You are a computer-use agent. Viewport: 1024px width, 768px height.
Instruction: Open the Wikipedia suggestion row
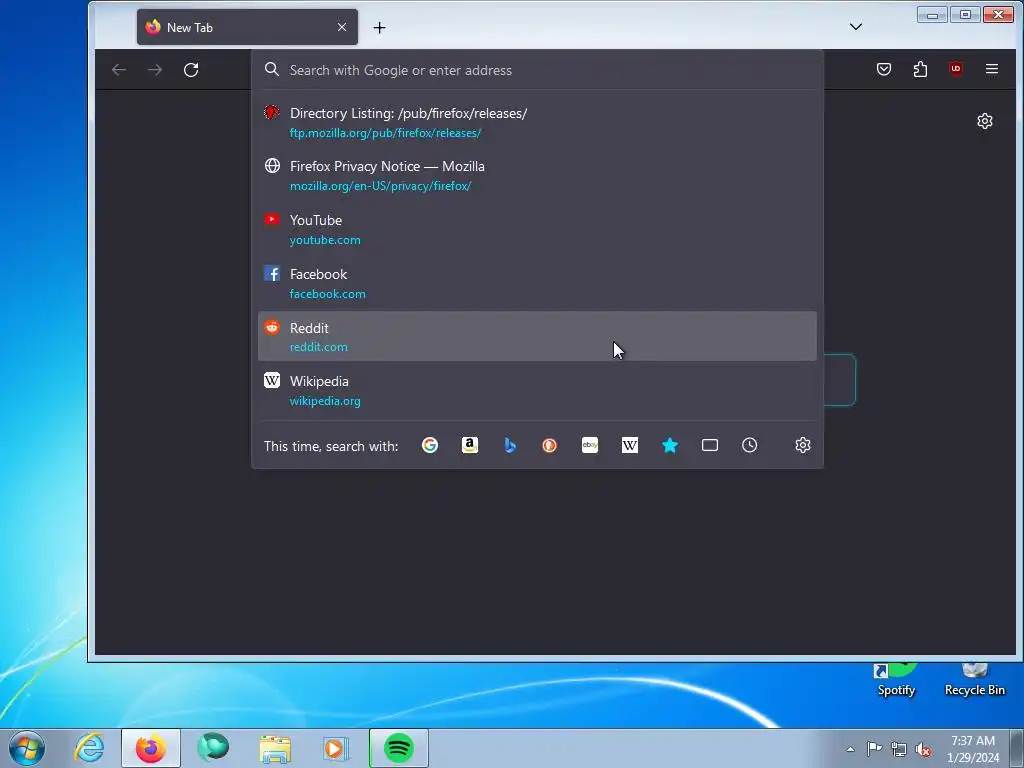click(537, 391)
